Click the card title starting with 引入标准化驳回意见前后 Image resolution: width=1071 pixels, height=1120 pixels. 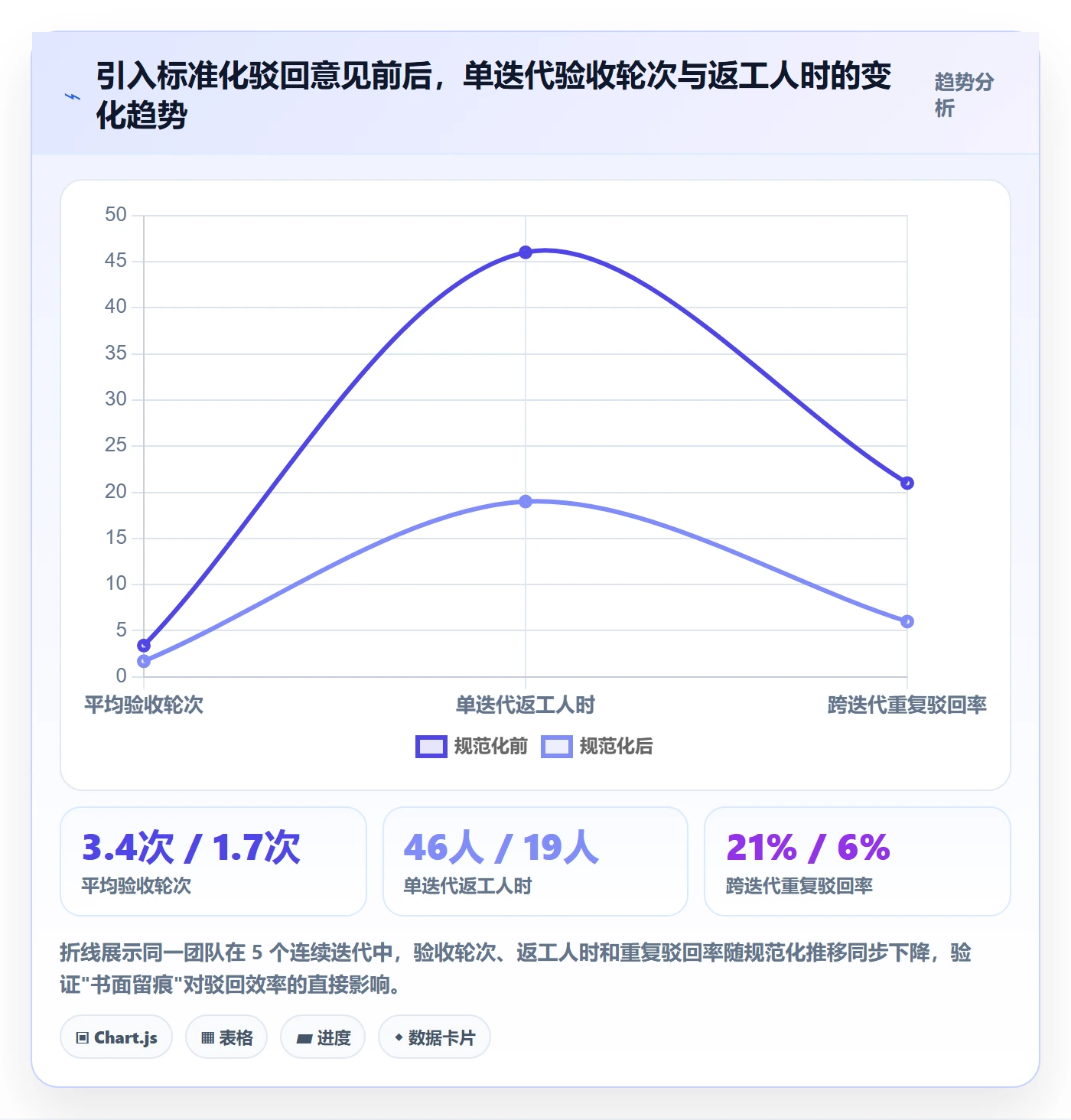pos(493,95)
